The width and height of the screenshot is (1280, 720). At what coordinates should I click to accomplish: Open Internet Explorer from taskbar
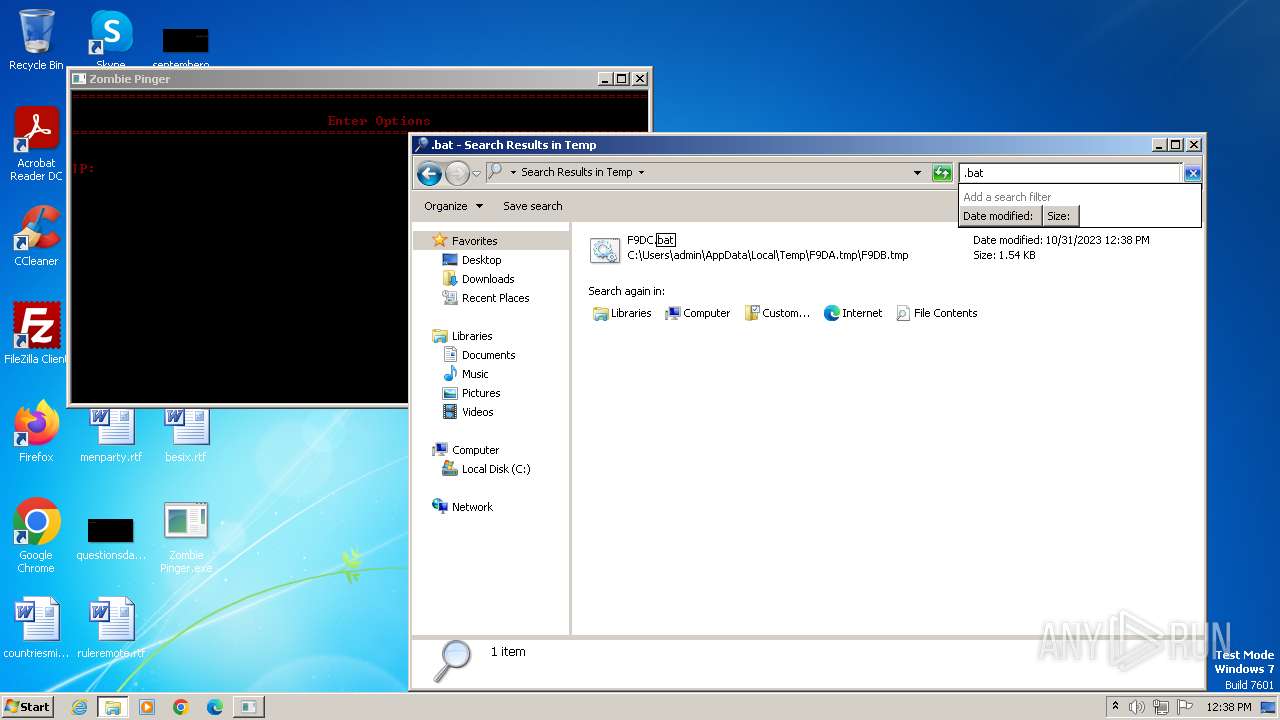pyautogui.click(x=79, y=707)
